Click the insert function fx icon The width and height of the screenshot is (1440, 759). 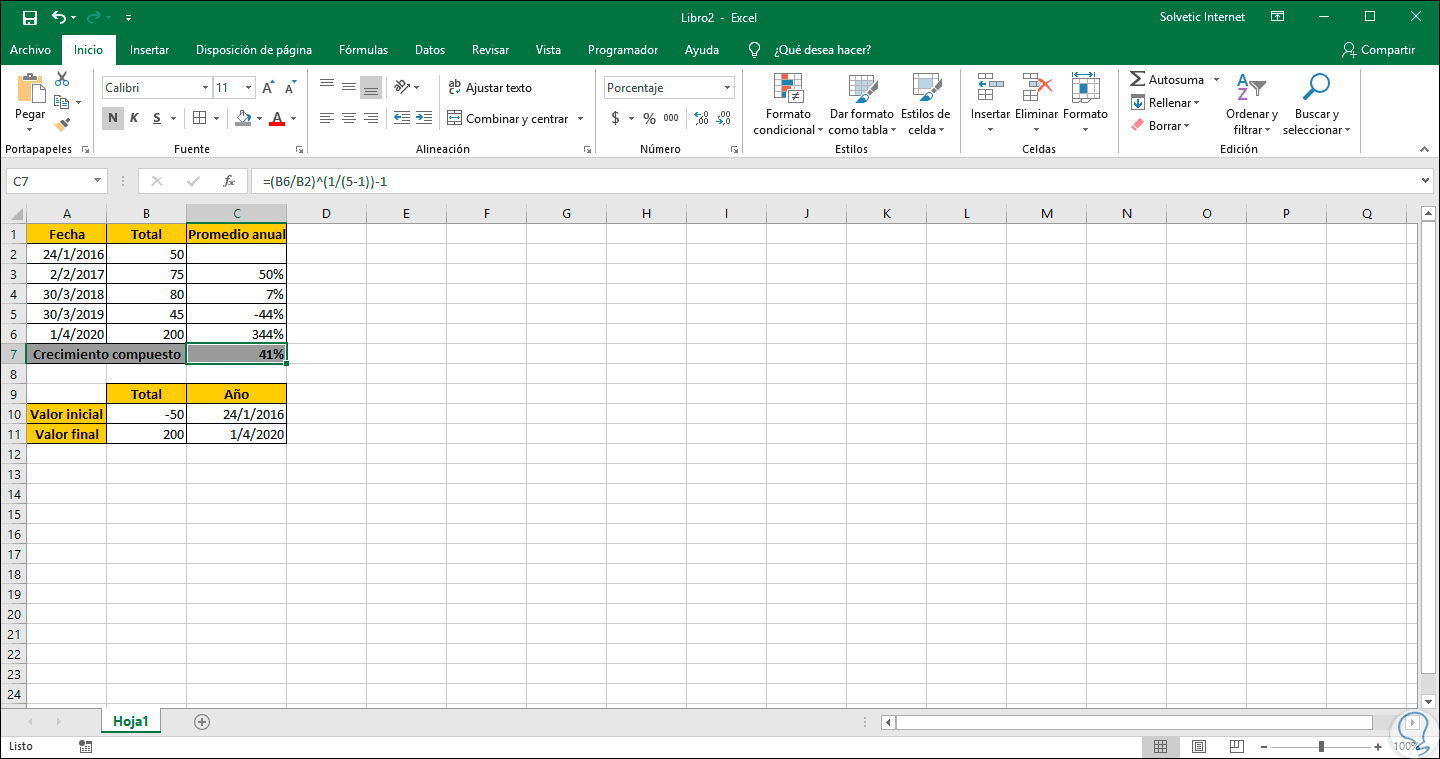tap(229, 181)
